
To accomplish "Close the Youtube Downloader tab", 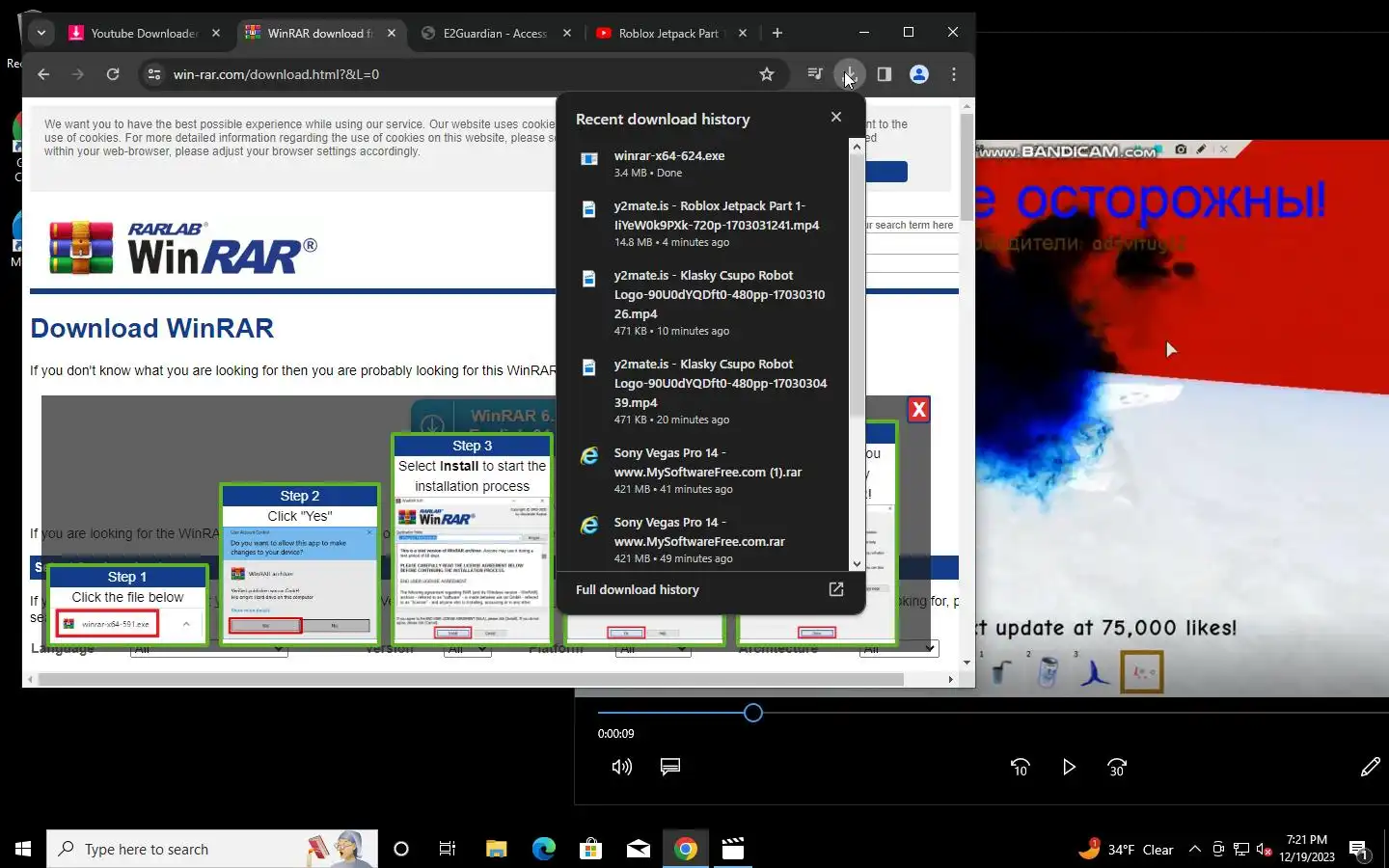I will click(x=216, y=33).
